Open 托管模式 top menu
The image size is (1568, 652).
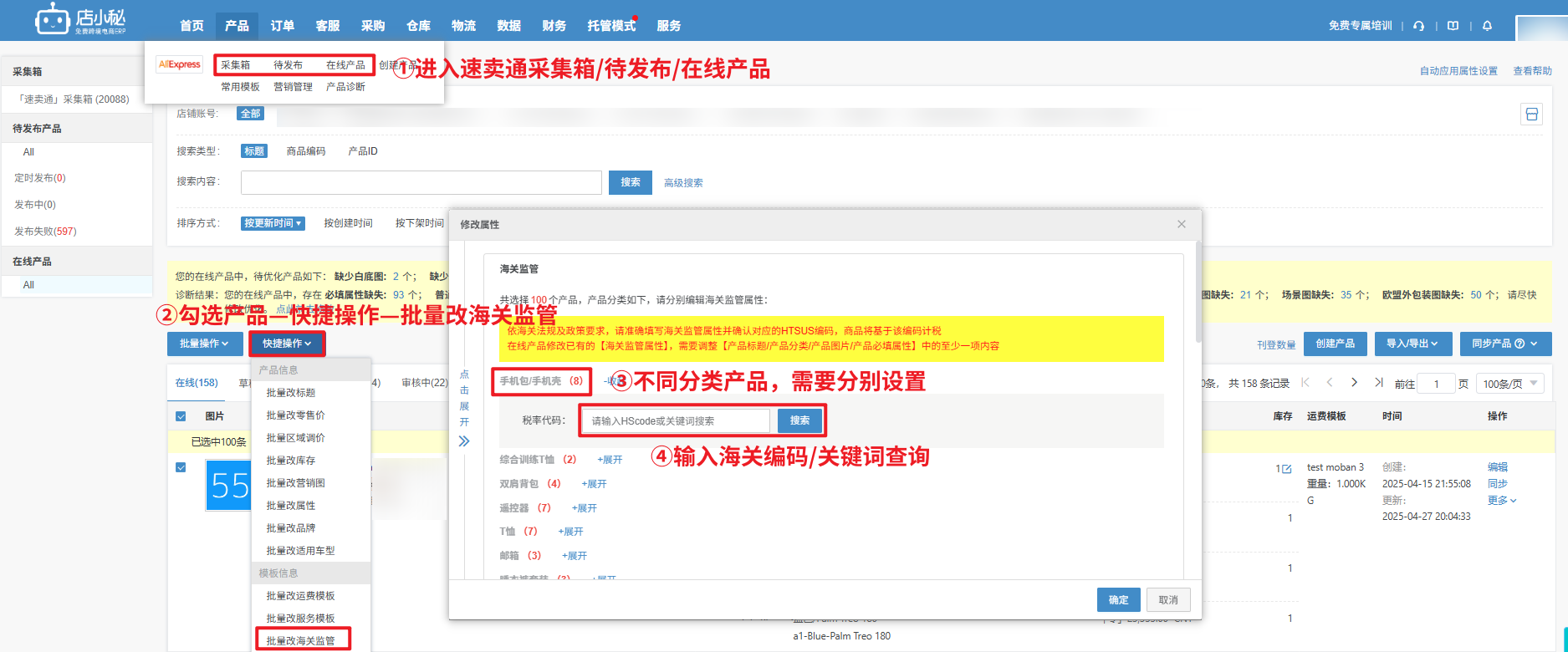tap(611, 26)
